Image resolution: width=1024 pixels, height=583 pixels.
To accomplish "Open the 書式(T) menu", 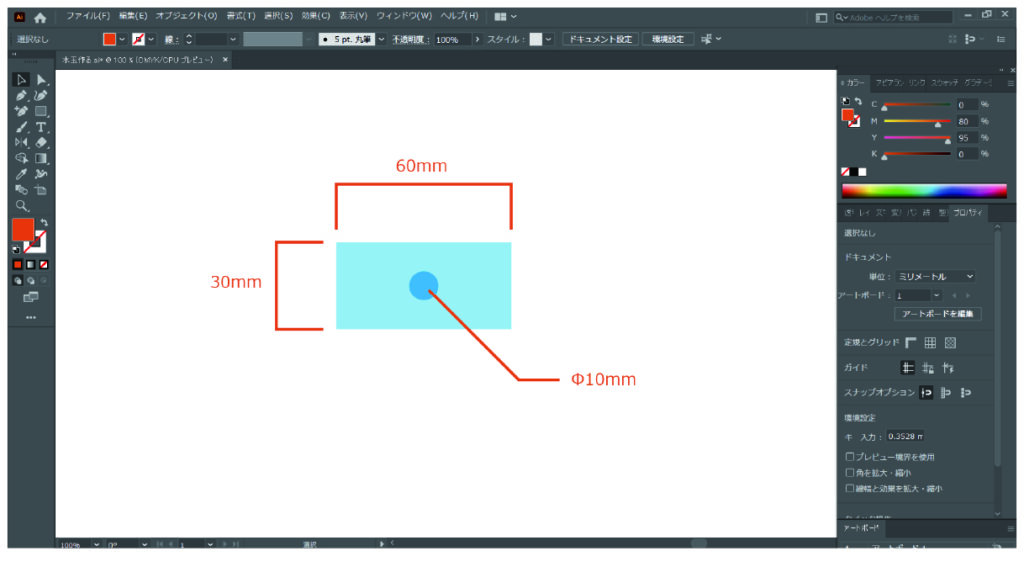I will [240, 16].
